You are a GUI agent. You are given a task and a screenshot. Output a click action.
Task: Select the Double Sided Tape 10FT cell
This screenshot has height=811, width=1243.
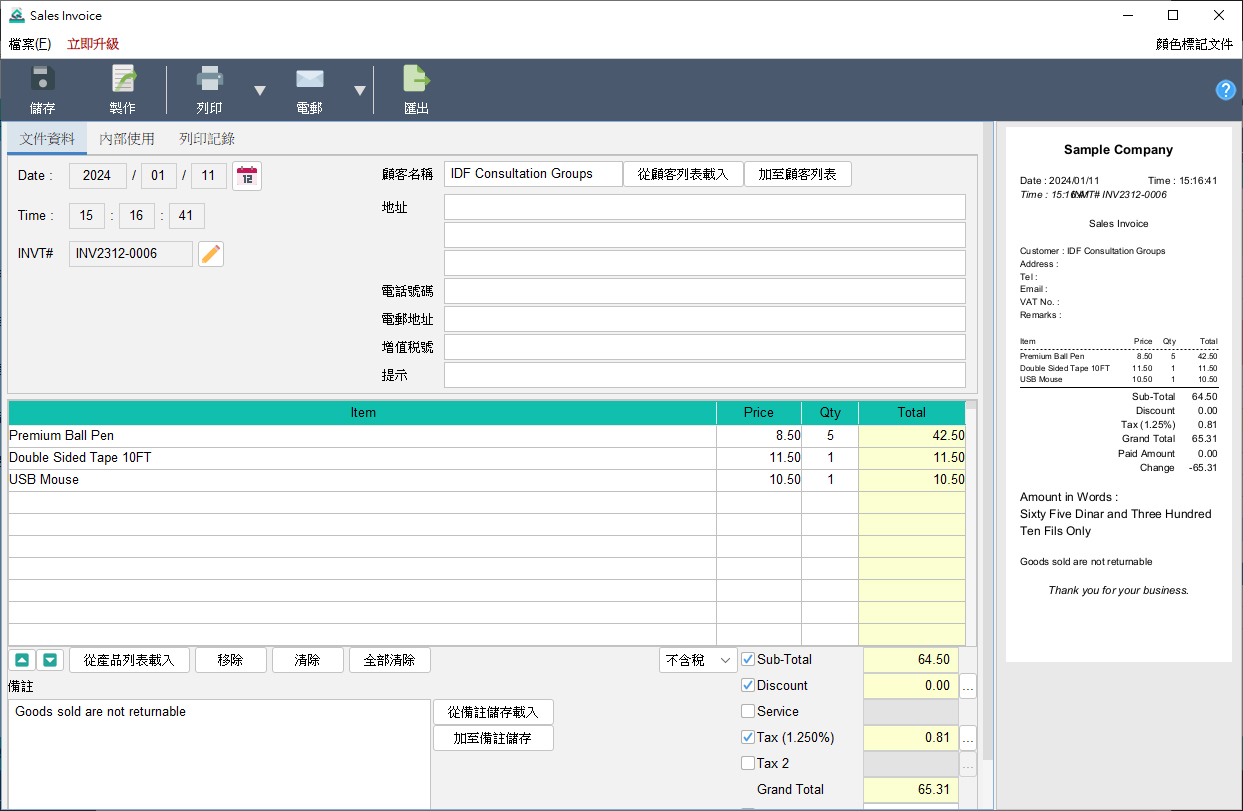click(362, 458)
